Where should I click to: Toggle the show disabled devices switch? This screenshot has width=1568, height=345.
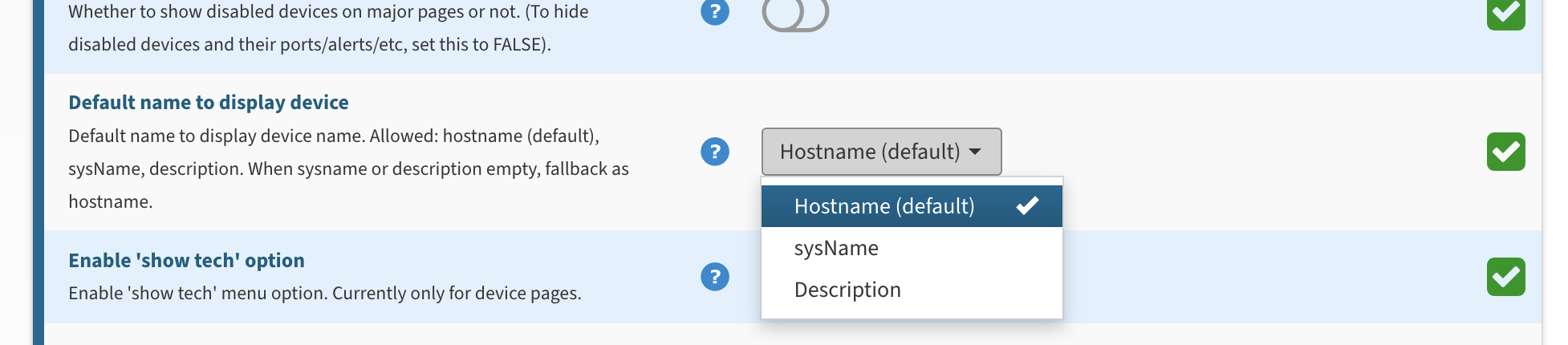point(795,14)
